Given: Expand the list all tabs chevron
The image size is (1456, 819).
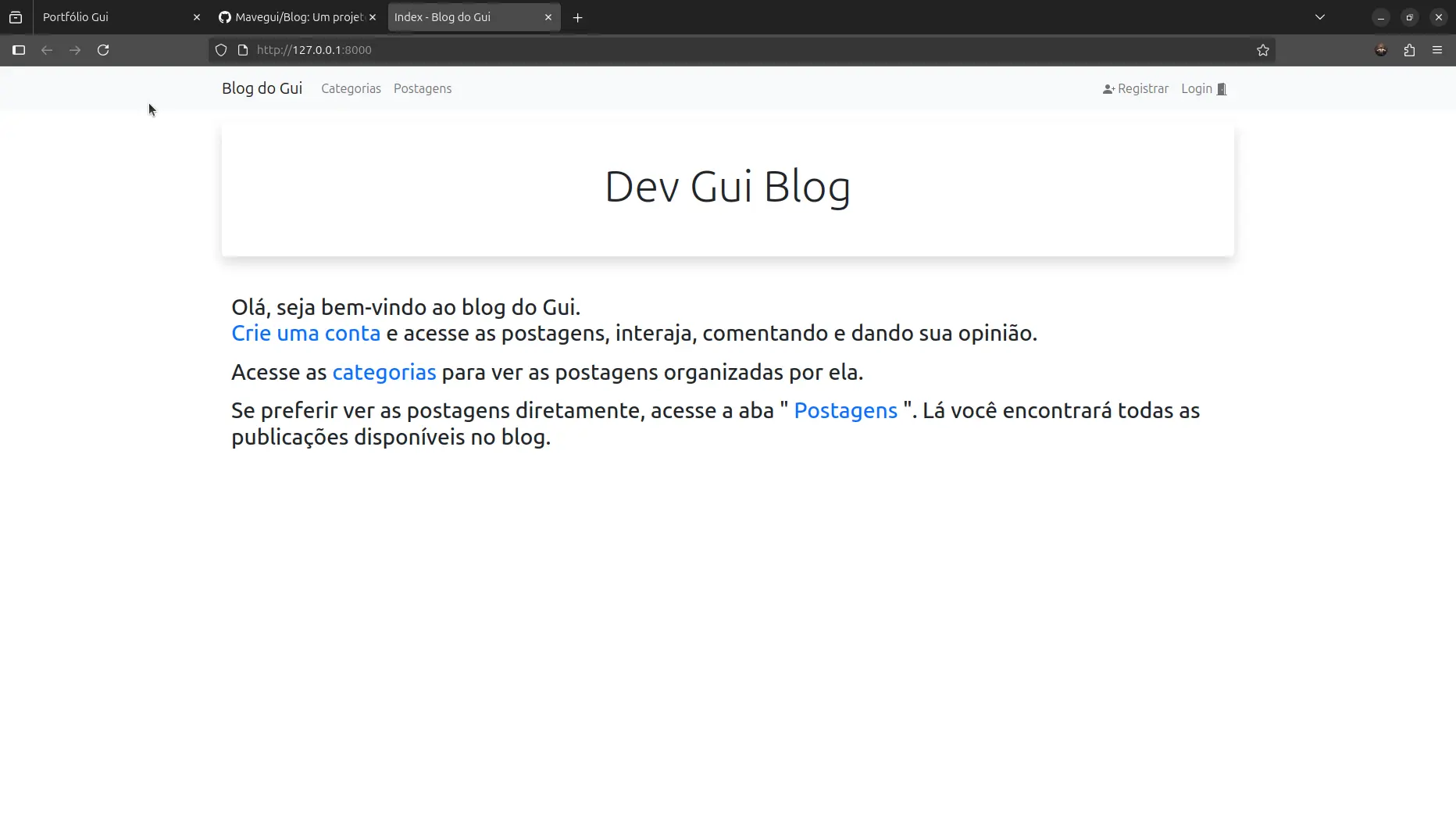Looking at the screenshot, I should [x=1320, y=17].
